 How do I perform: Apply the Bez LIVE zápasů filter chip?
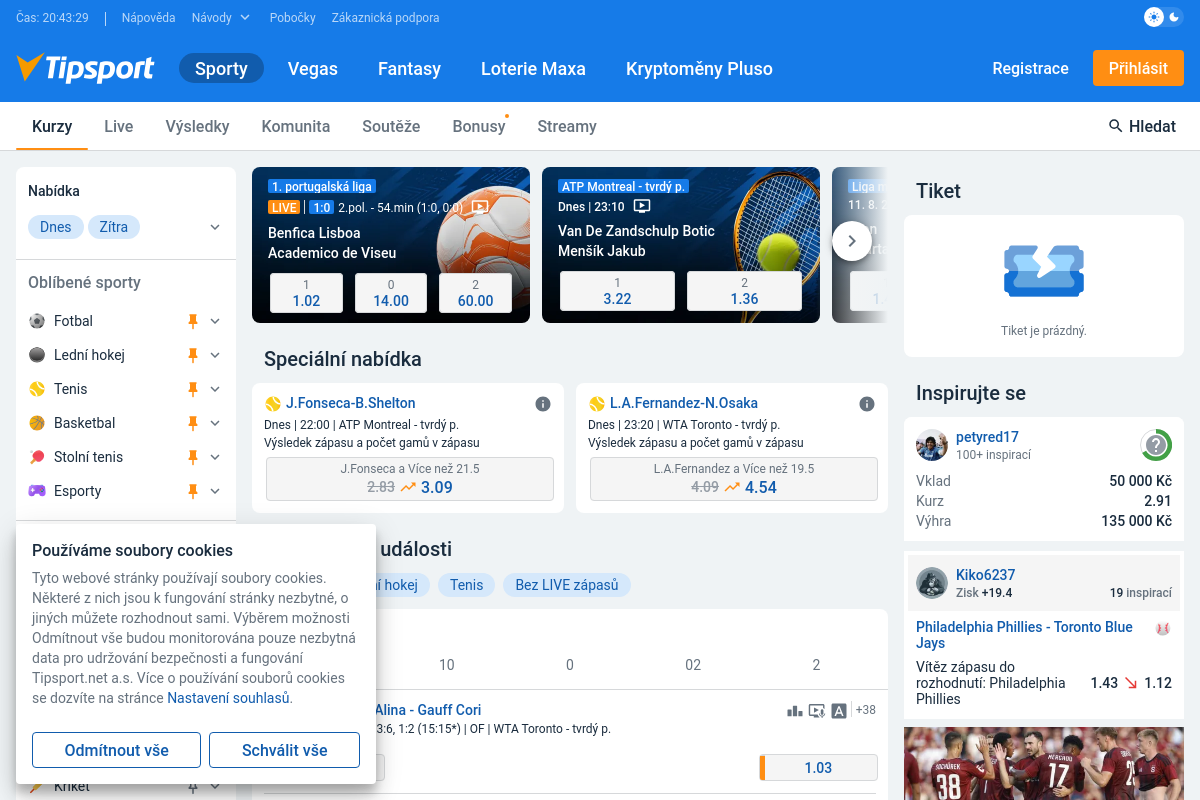pos(567,585)
